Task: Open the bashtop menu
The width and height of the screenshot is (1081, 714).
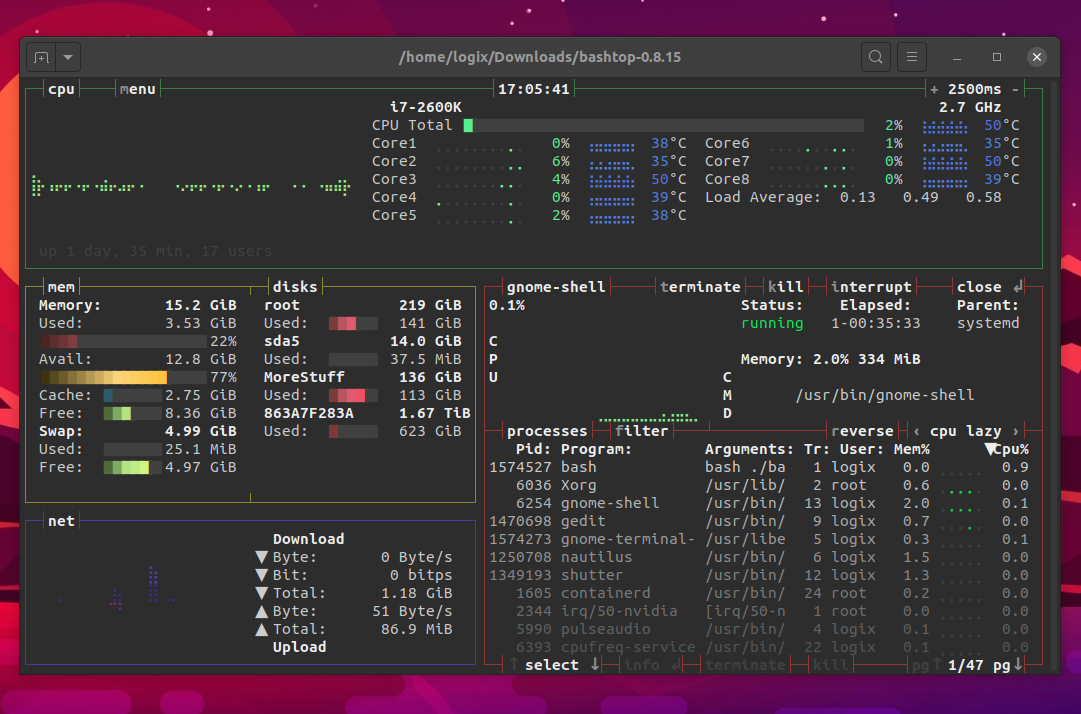Action: pos(137,89)
